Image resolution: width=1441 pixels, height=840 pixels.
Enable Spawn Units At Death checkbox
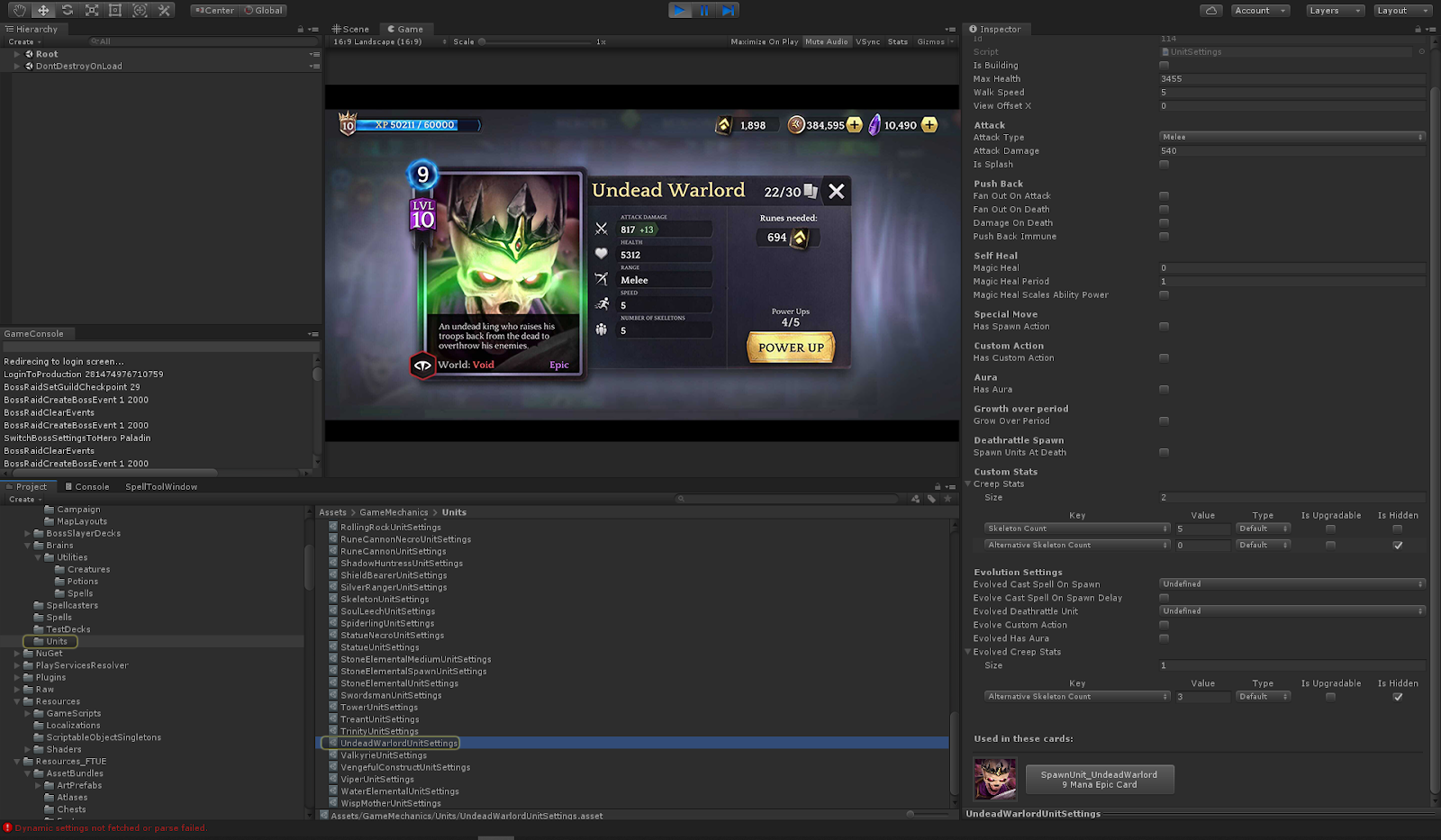coord(1164,453)
